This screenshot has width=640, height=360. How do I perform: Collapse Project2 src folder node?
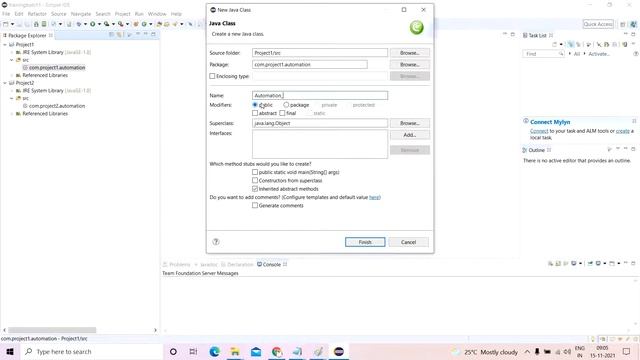(x=12, y=98)
